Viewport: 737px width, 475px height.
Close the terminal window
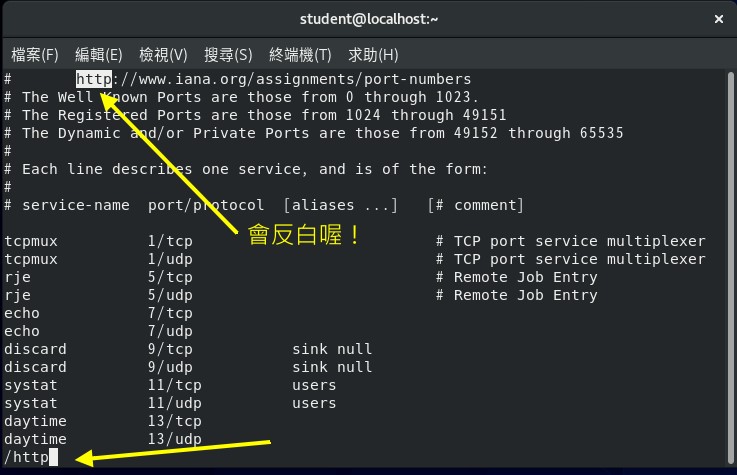pyautogui.click(x=718, y=19)
